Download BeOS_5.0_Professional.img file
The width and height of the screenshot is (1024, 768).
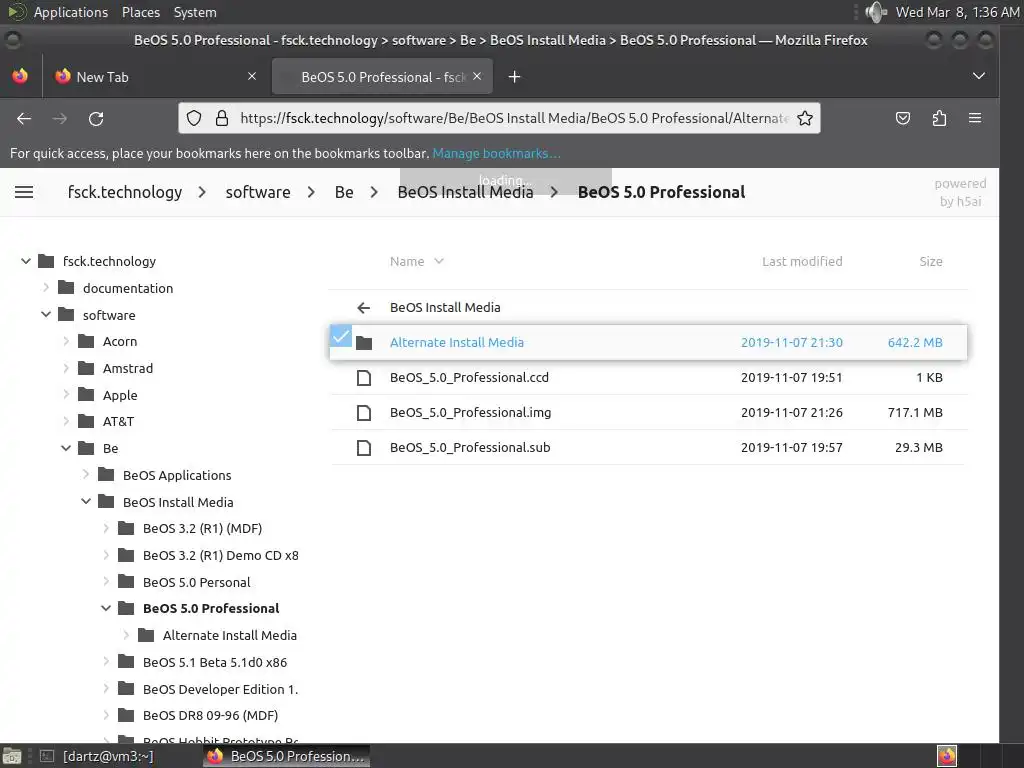(470, 413)
